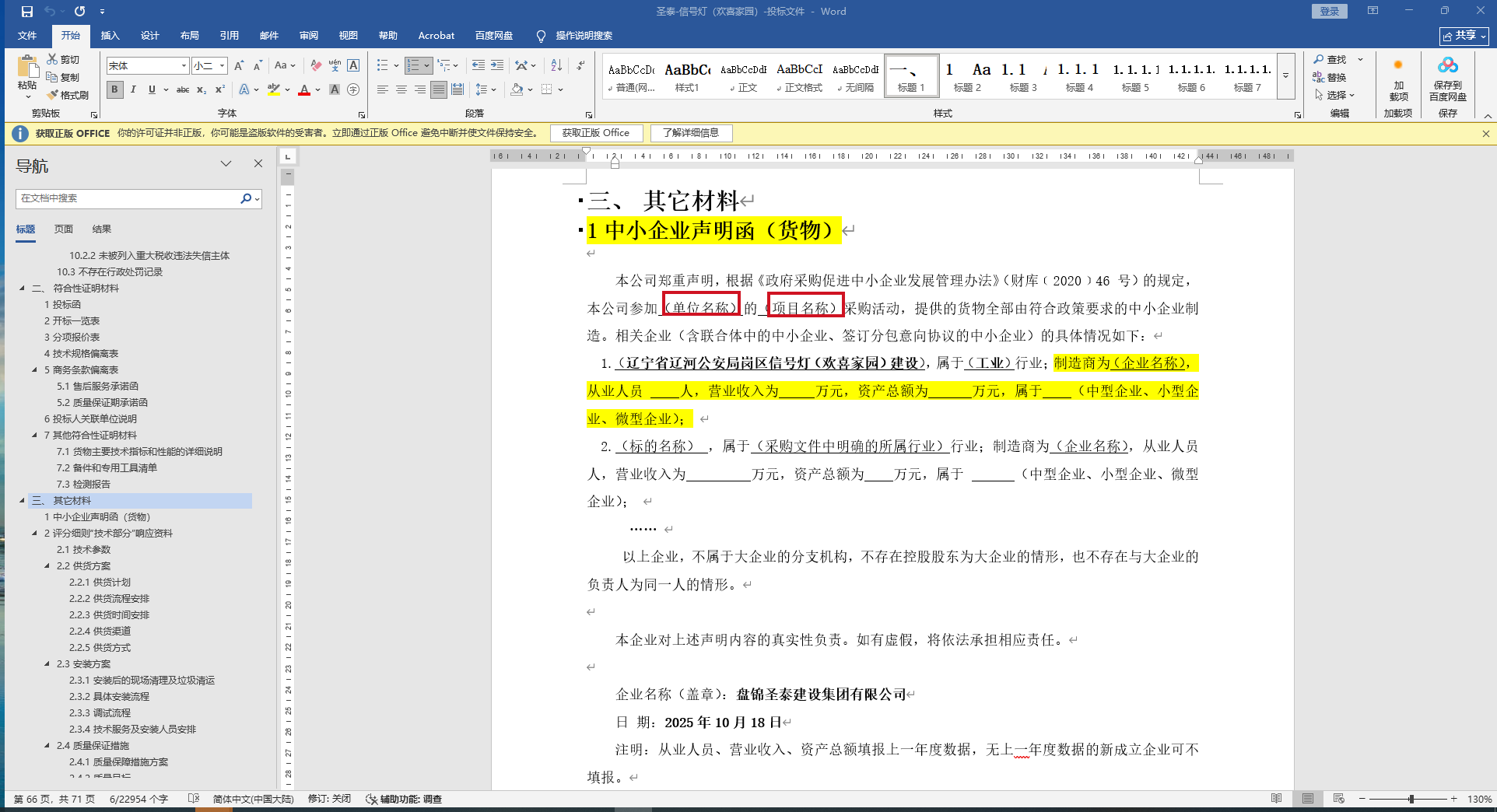1497x812 pixels.
Task: Open the font size dropdown (小二)
Action: pyautogui.click(x=222, y=66)
